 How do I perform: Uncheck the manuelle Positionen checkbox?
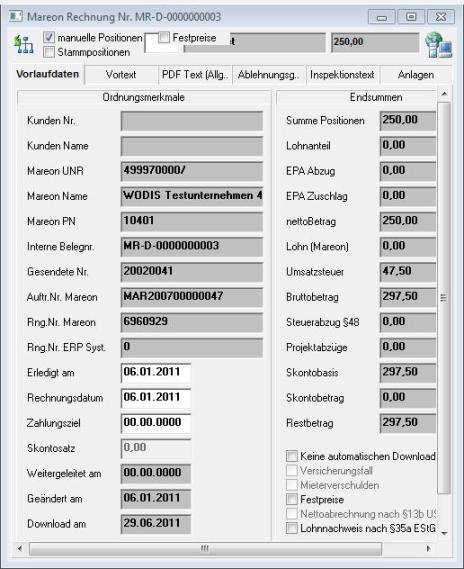(x=49, y=37)
